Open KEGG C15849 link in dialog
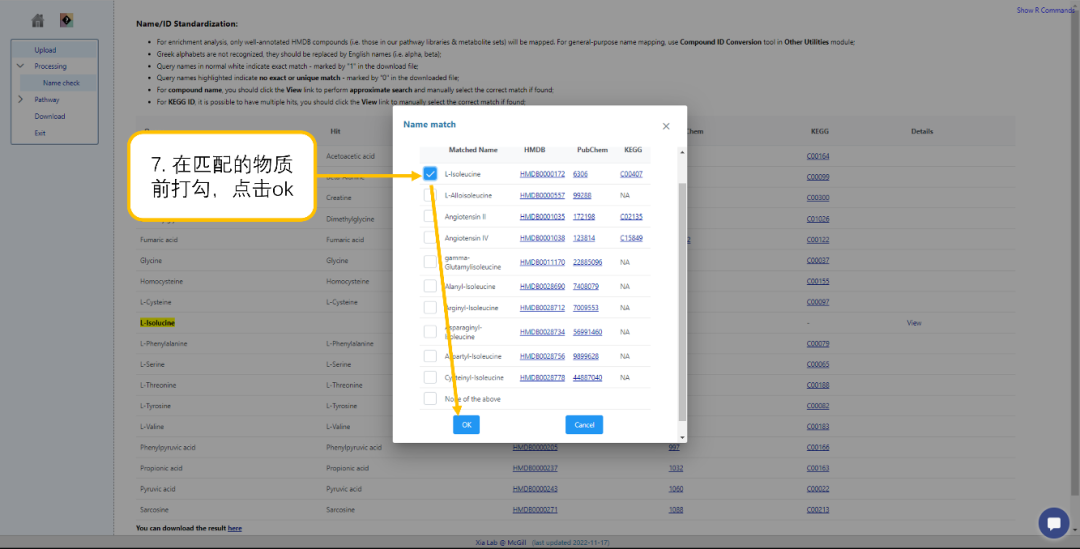The width and height of the screenshot is (1080, 549). 631,238
